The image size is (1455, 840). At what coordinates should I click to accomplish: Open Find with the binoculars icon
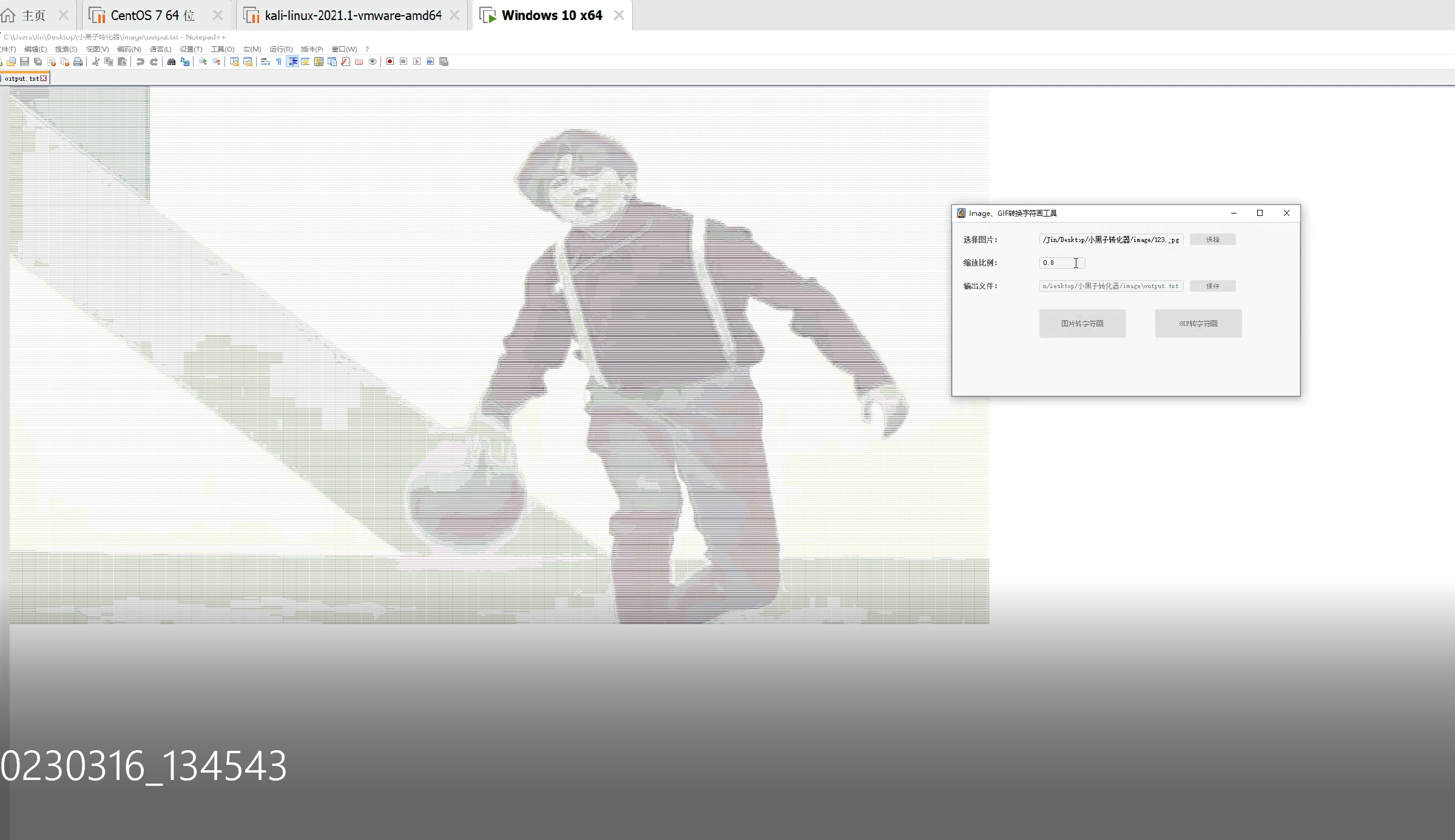point(171,62)
